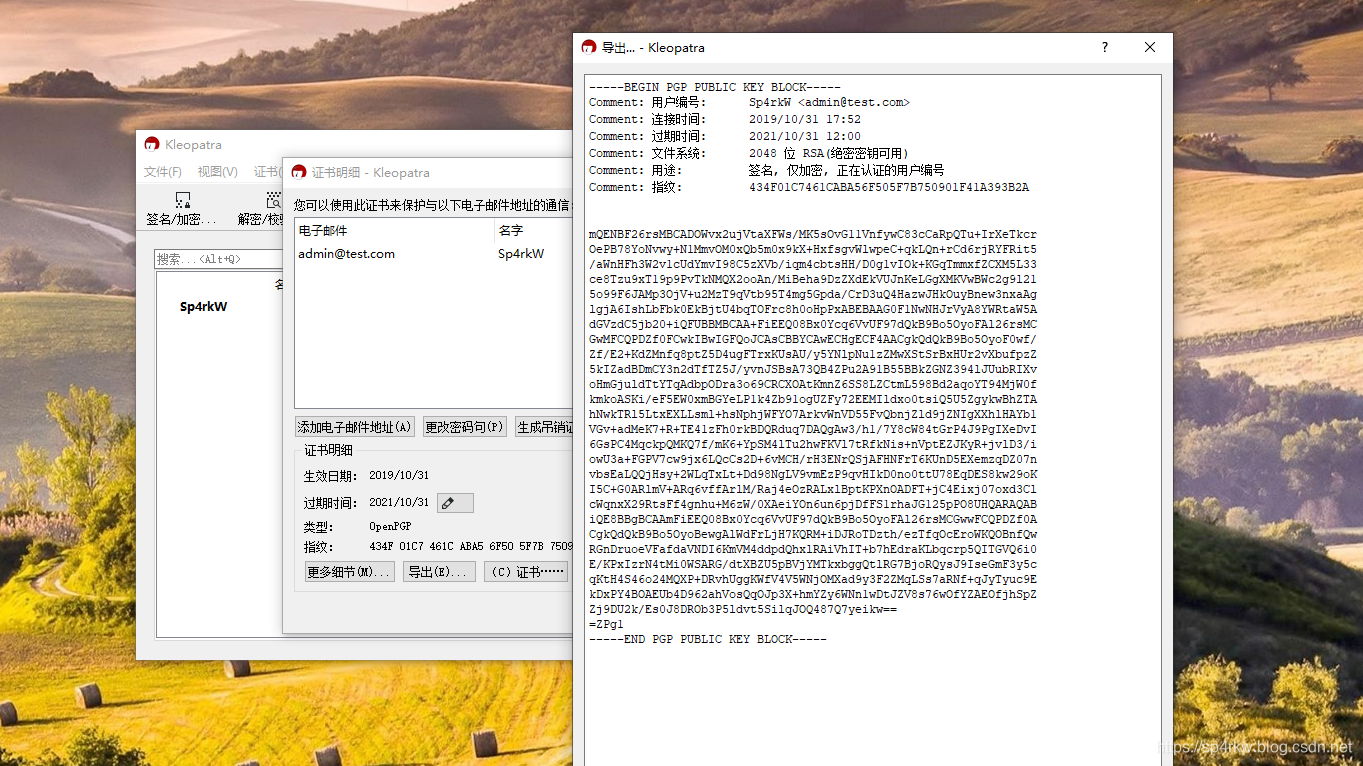
Task: Select the Sp4rkW certificate in main list
Action: (203, 307)
